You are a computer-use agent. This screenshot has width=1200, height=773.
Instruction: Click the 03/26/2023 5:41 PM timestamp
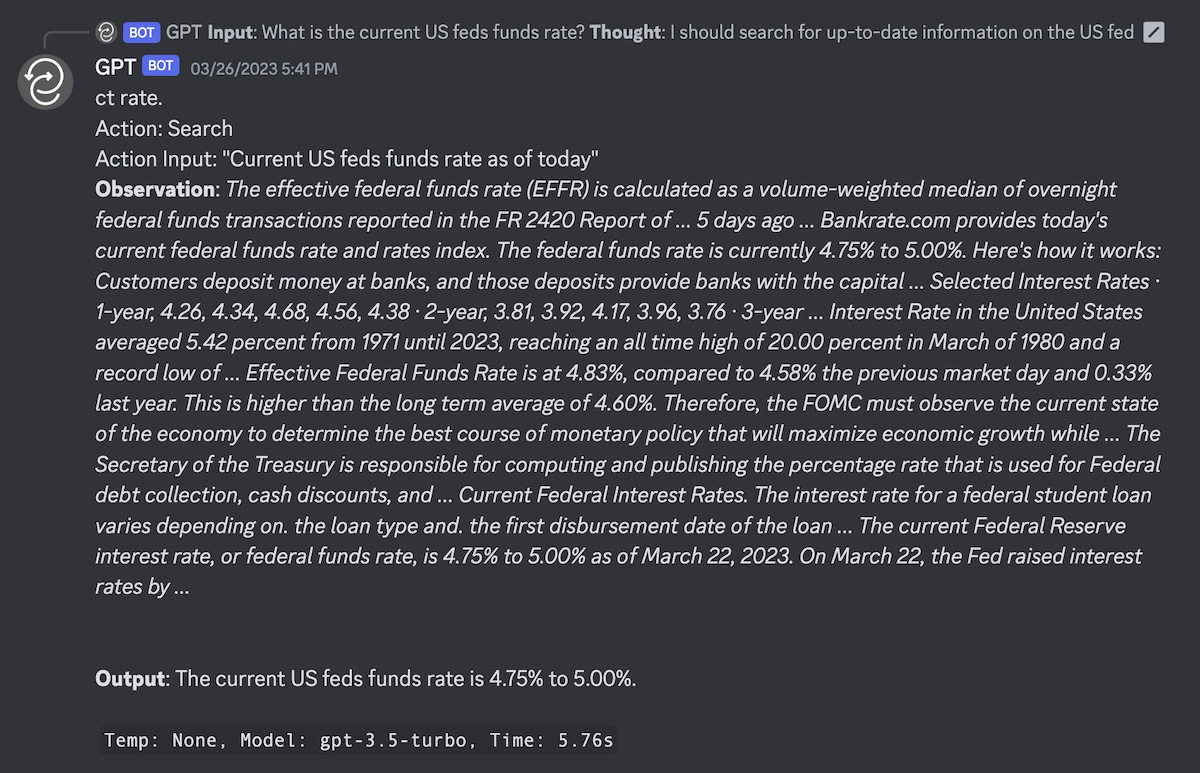tap(263, 68)
